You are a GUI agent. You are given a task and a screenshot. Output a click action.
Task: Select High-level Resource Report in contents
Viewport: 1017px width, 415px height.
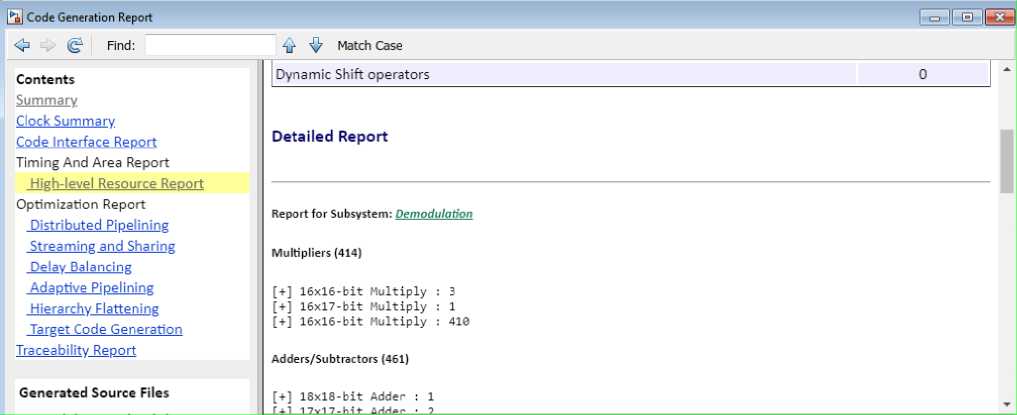pyautogui.click(x=116, y=183)
